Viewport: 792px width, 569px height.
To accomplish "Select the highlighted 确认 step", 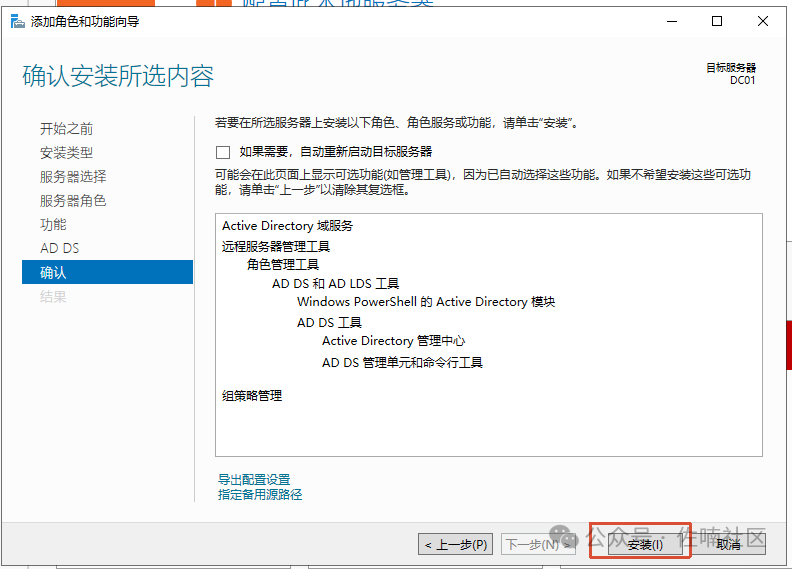I will point(108,272).
